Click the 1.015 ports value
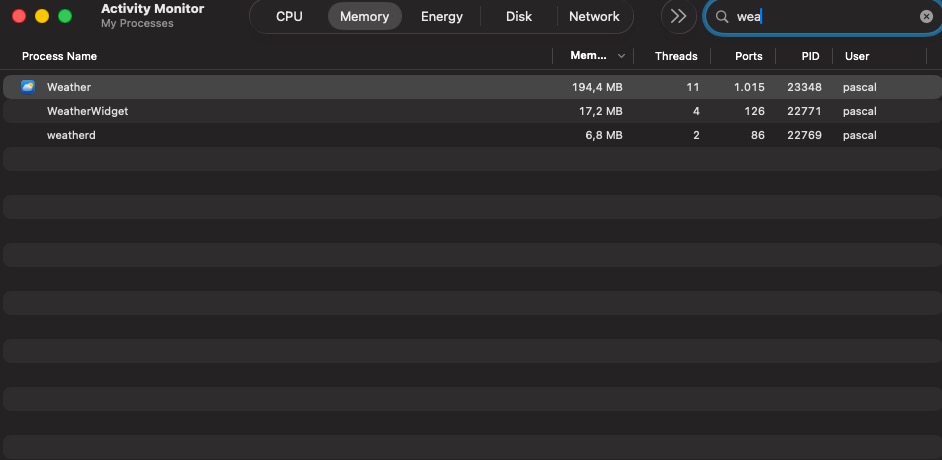The image size is (942, 460). click(749, 87)
